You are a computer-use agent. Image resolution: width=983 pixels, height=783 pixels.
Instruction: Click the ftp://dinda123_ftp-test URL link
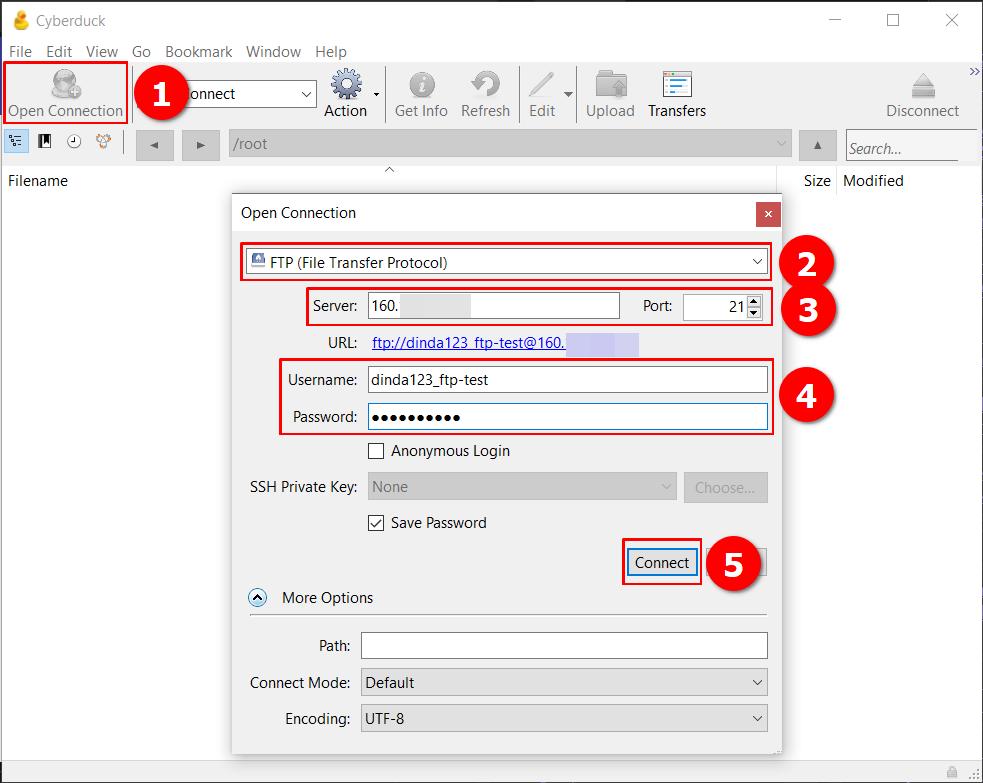(468, 343)
